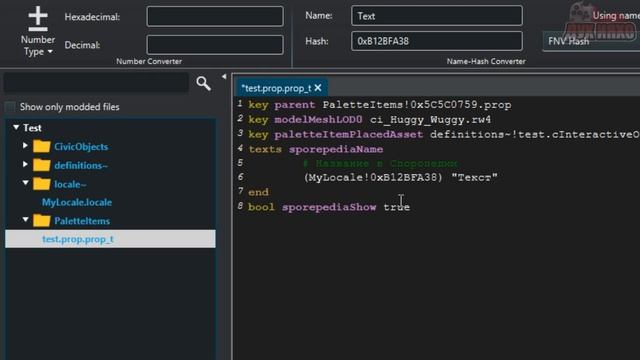This screenshot has width=640, height=360.
Task: Click 'paletteItemPlacedAsset' in line 3
Action: pos(349,135)
